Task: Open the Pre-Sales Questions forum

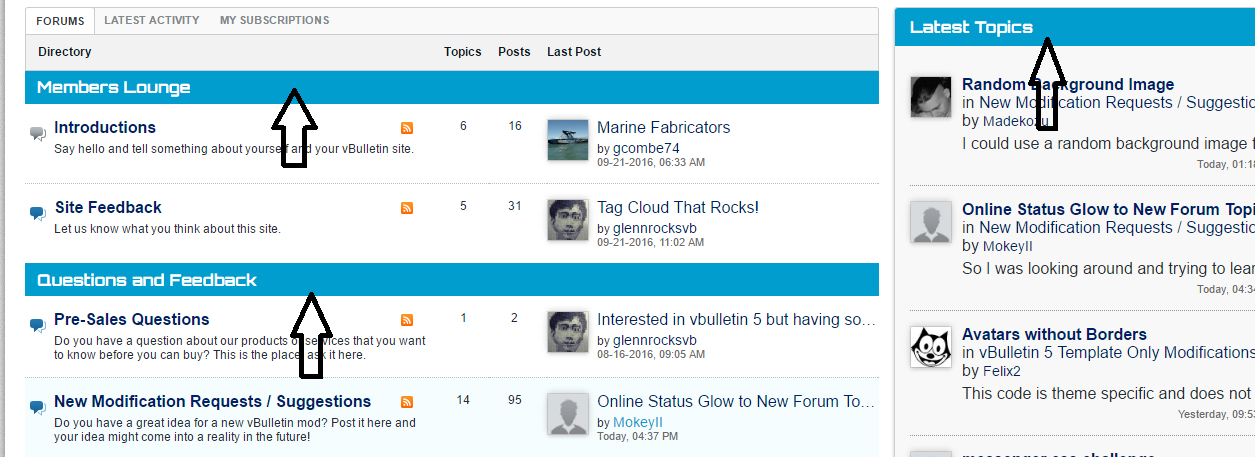Action: [132, 319]
